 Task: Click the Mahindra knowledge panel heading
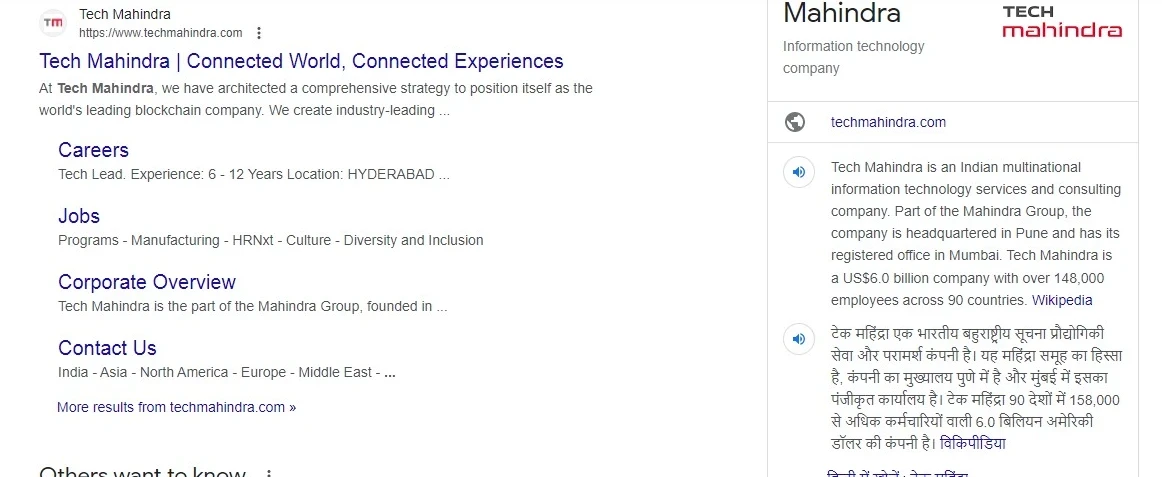pos(842,14)
